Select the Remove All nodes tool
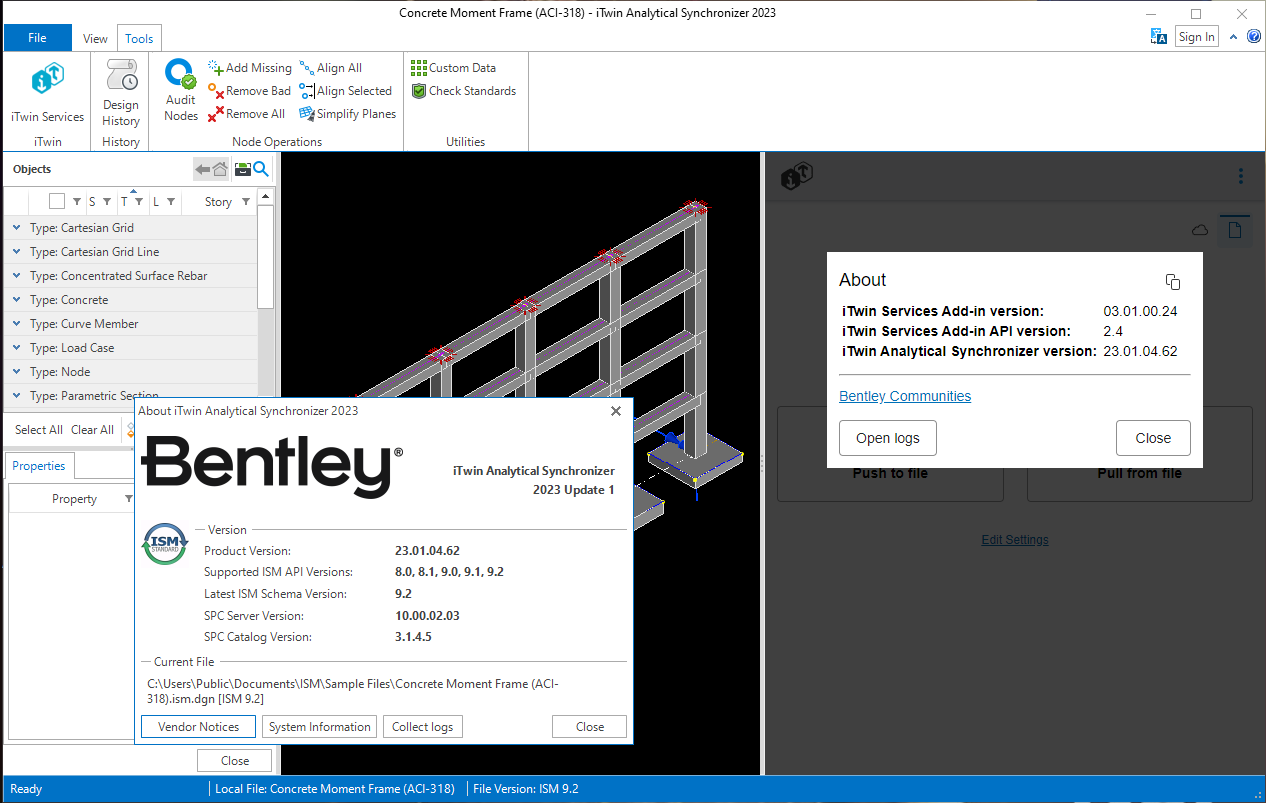 pos(247,114)
